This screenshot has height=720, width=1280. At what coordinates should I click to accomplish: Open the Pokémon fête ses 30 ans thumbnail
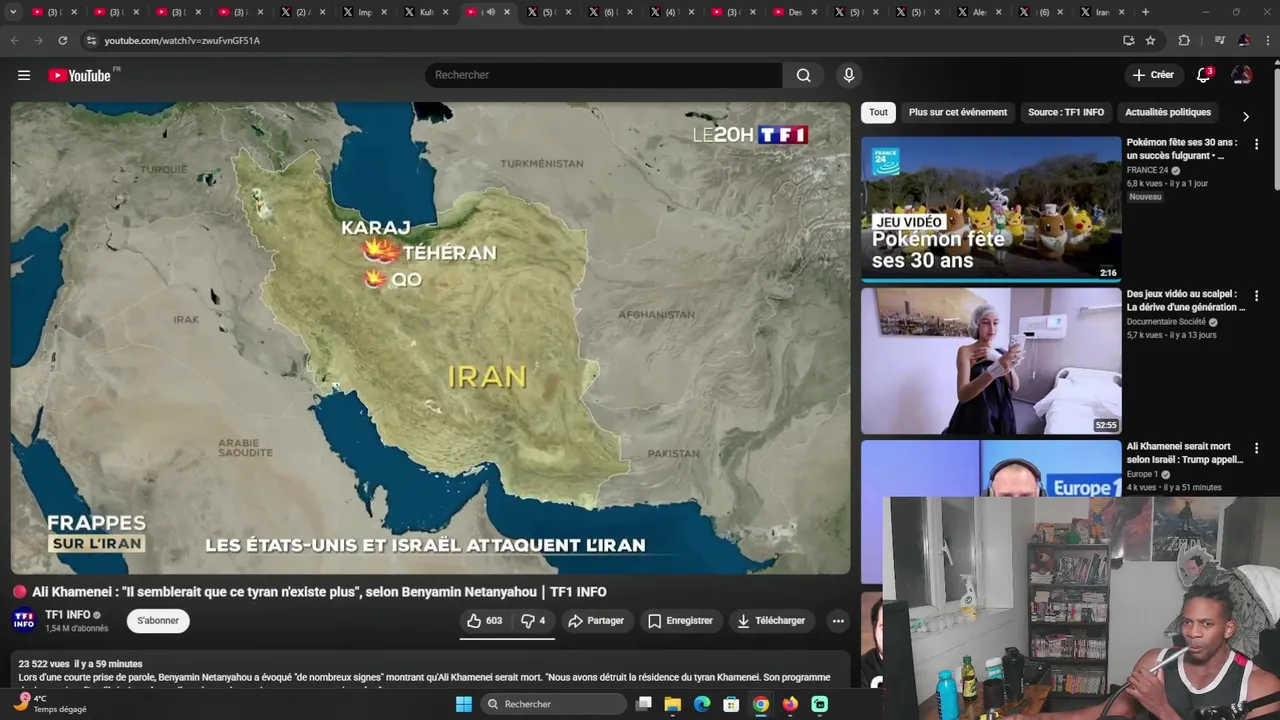tap(991, 209)
